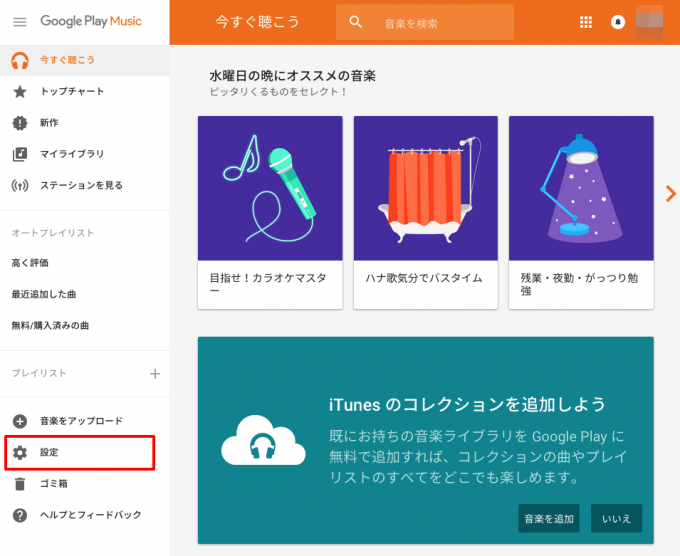Open ゴミ箱 in the sidebar

coord(85,484)
